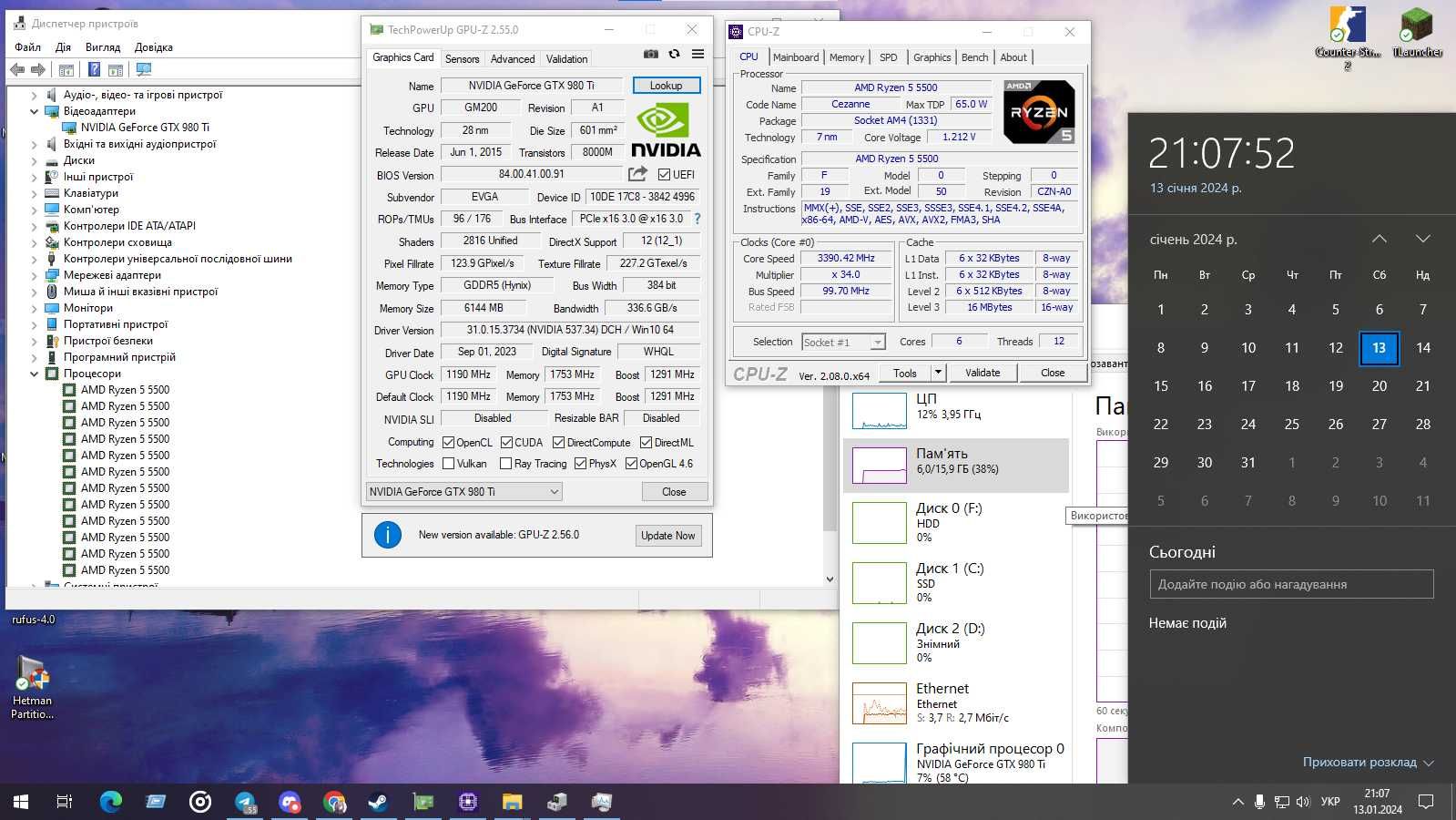1456x820 pixels.
Task: Click the scan for hardware changes monitor icon
Action: tap(143, 69)
